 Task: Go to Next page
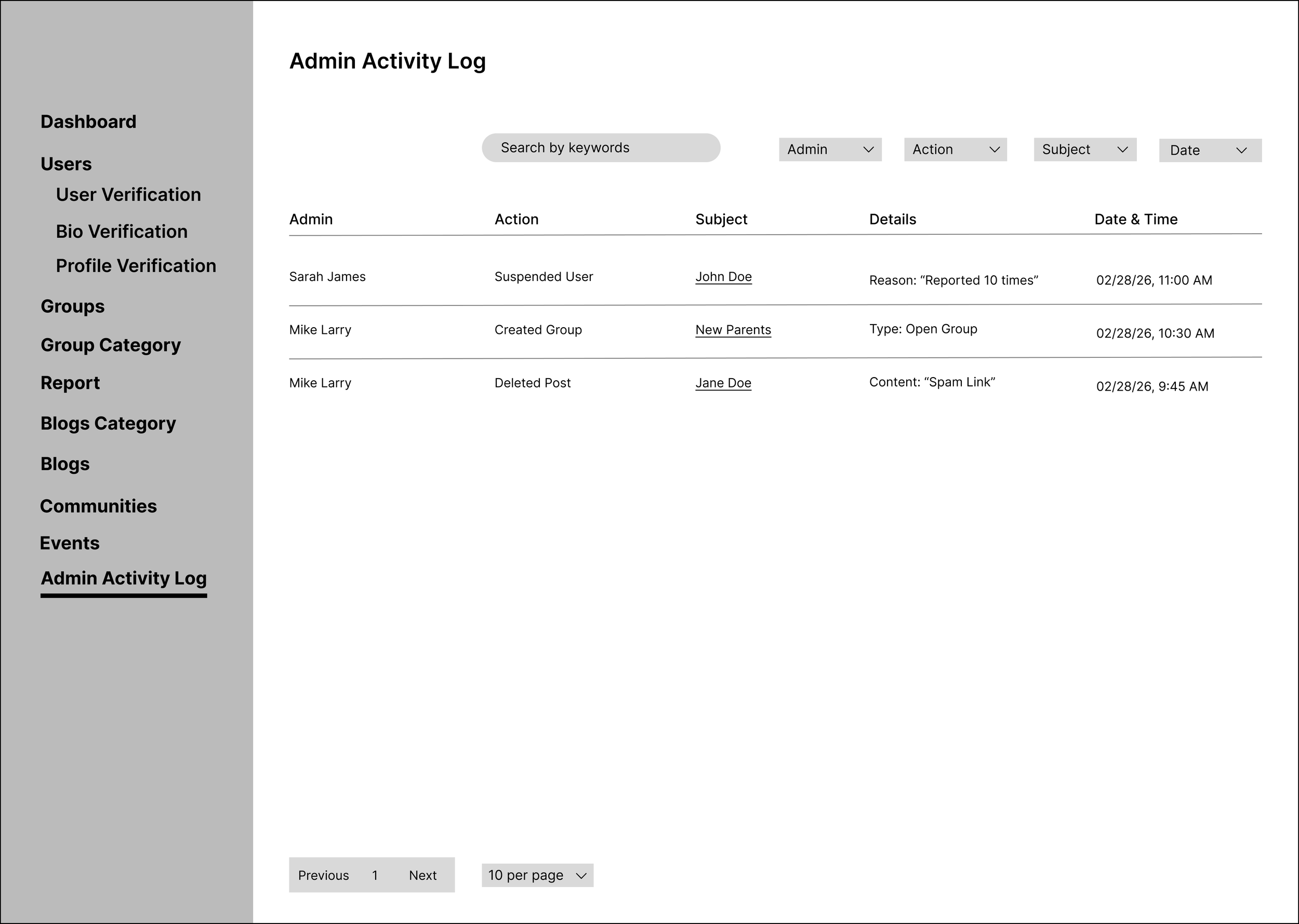(422, 875)
